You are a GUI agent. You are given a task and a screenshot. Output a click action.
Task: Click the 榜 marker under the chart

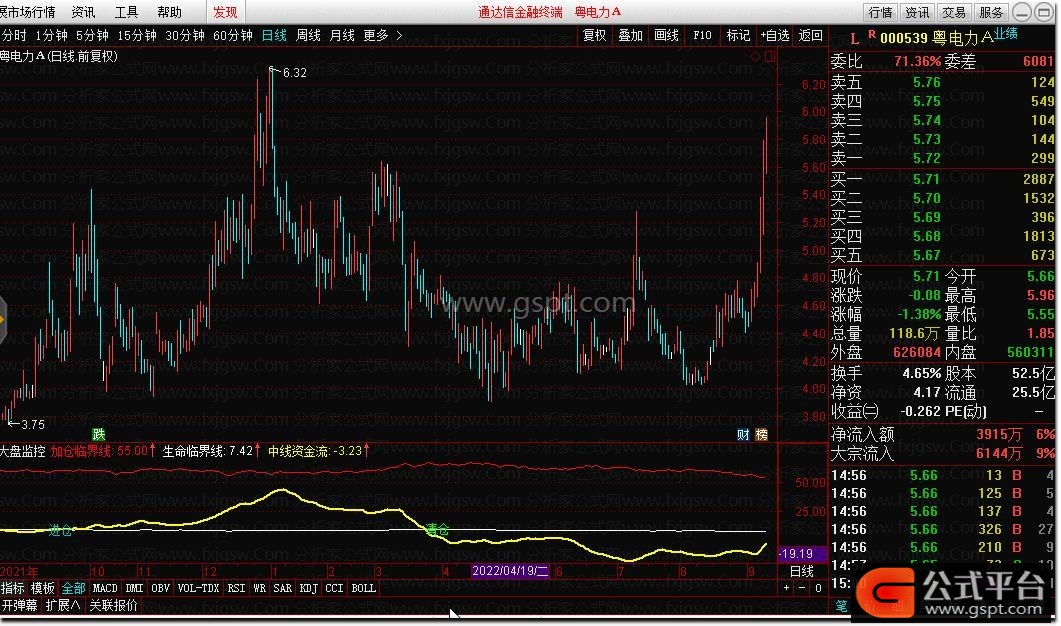762,434
